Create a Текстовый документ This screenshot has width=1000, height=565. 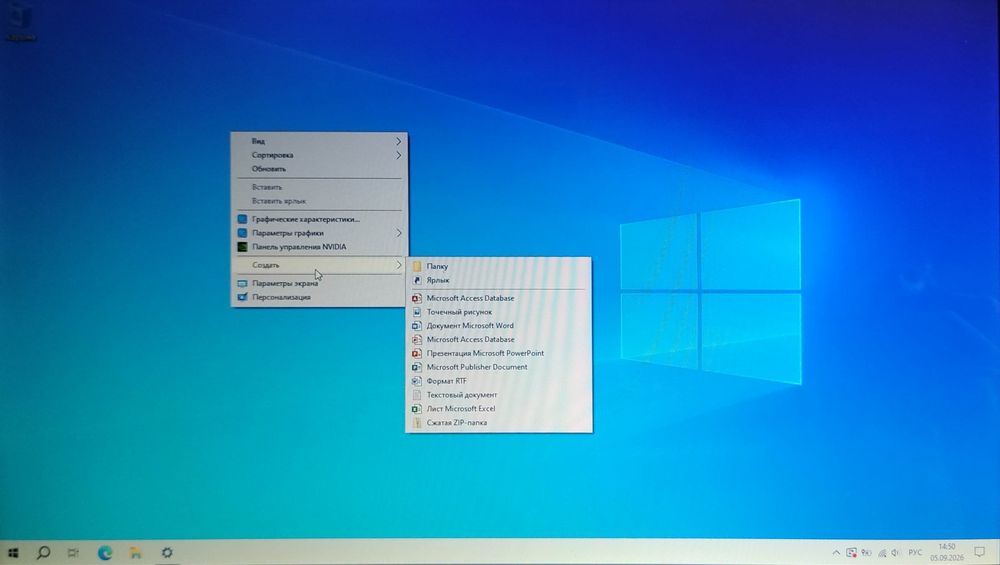tap(498, 395)
